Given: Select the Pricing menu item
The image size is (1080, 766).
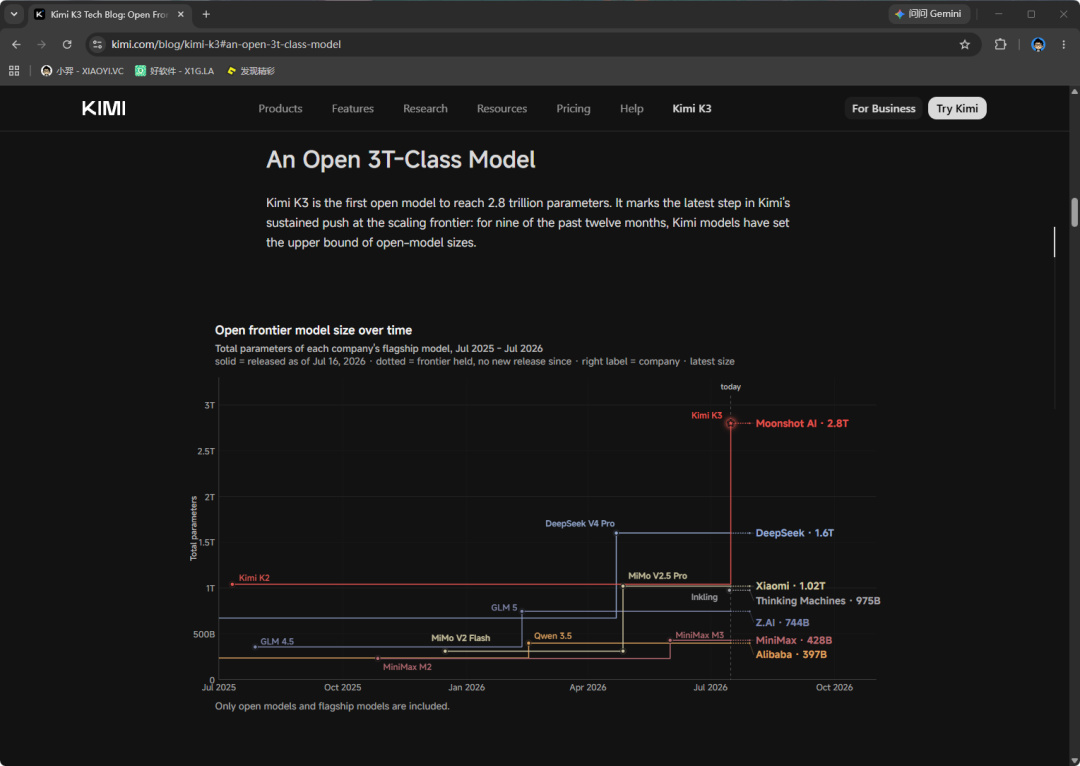Looking at the screenshot, I should (x=573, y=108).
